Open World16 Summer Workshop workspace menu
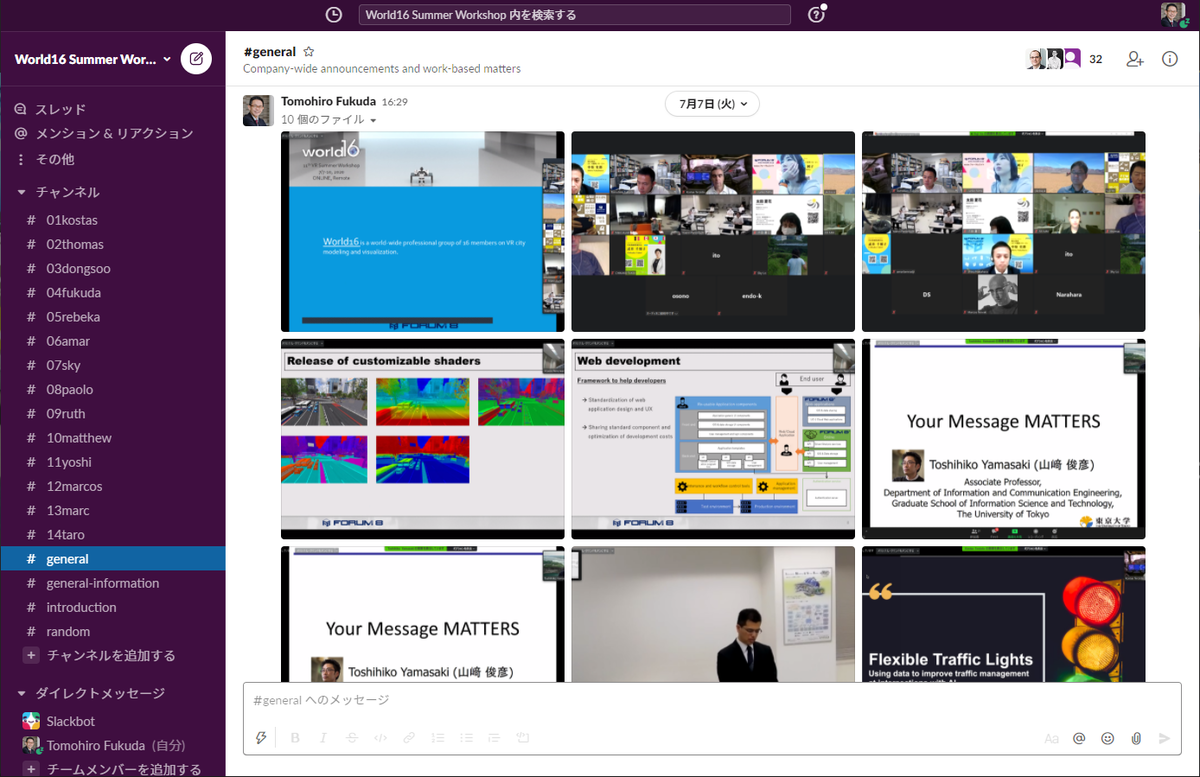Viewport: 1200px width, 777px height. click(92, 59)
